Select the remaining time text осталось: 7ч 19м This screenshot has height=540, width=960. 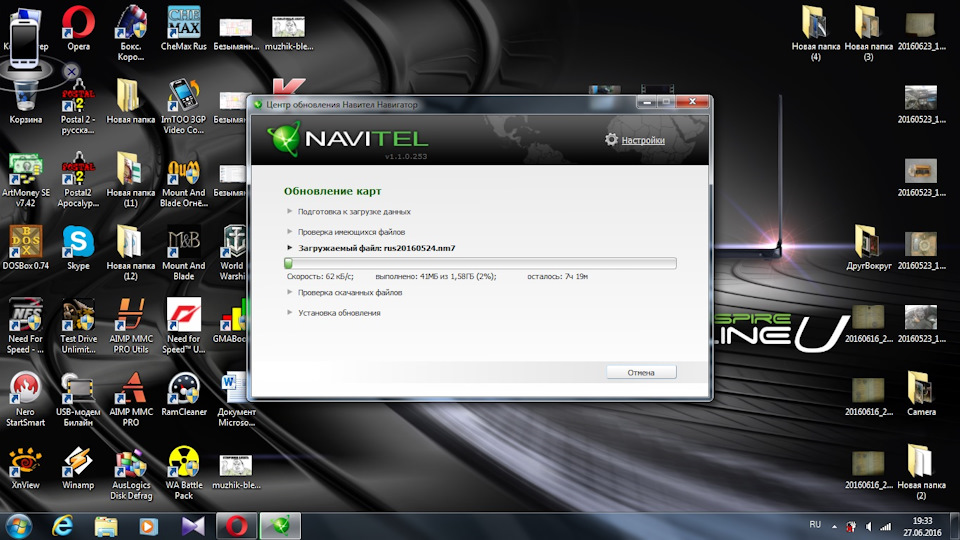click(x=557, y=277)
